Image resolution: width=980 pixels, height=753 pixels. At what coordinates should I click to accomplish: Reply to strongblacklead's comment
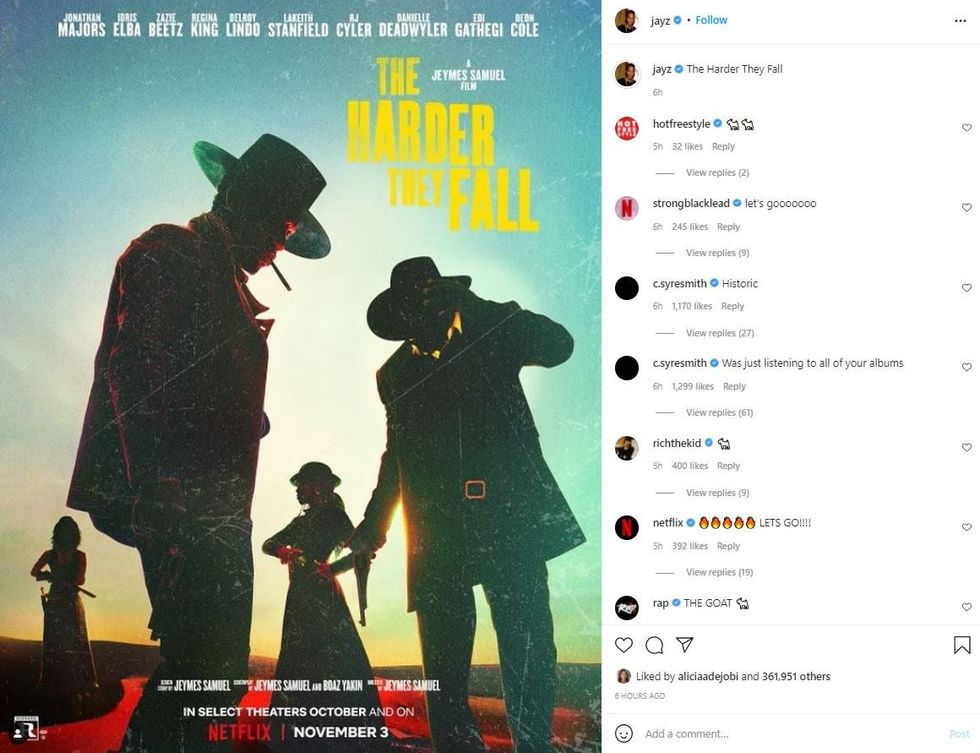(x=728, y=226)
